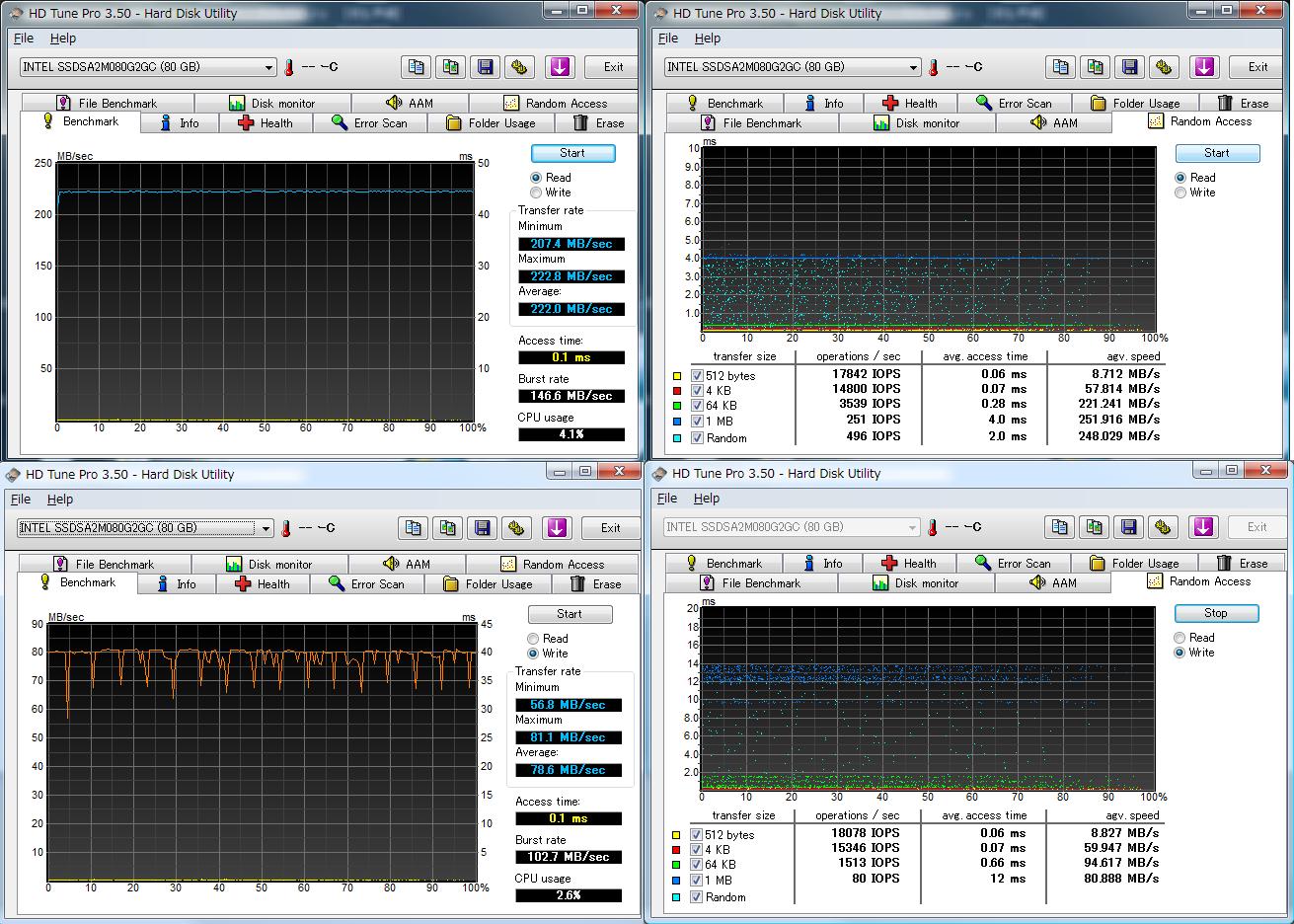This screenshot has height=924, width=1294.
Task: Click yellow 512 bytes swatch in random read window
Action: pos(677,376)
